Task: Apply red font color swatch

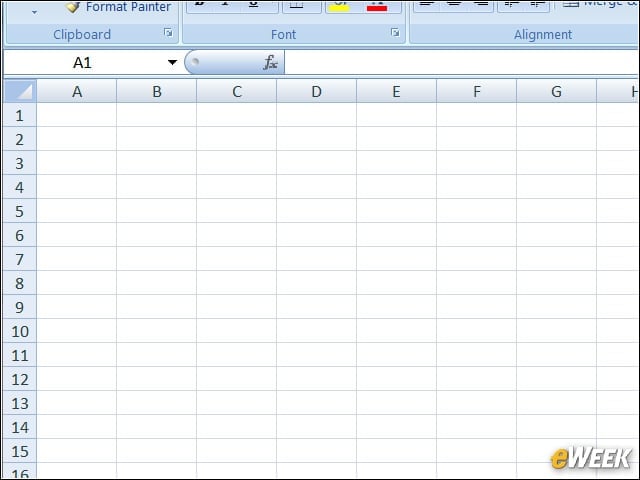Action: 377,7
